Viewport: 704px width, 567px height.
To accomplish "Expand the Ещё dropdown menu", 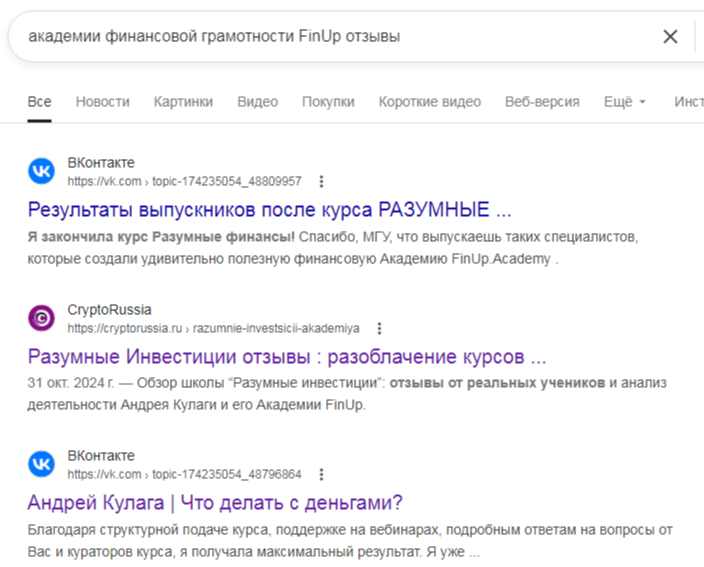I will pyautogui.click(x=625, y=102).
